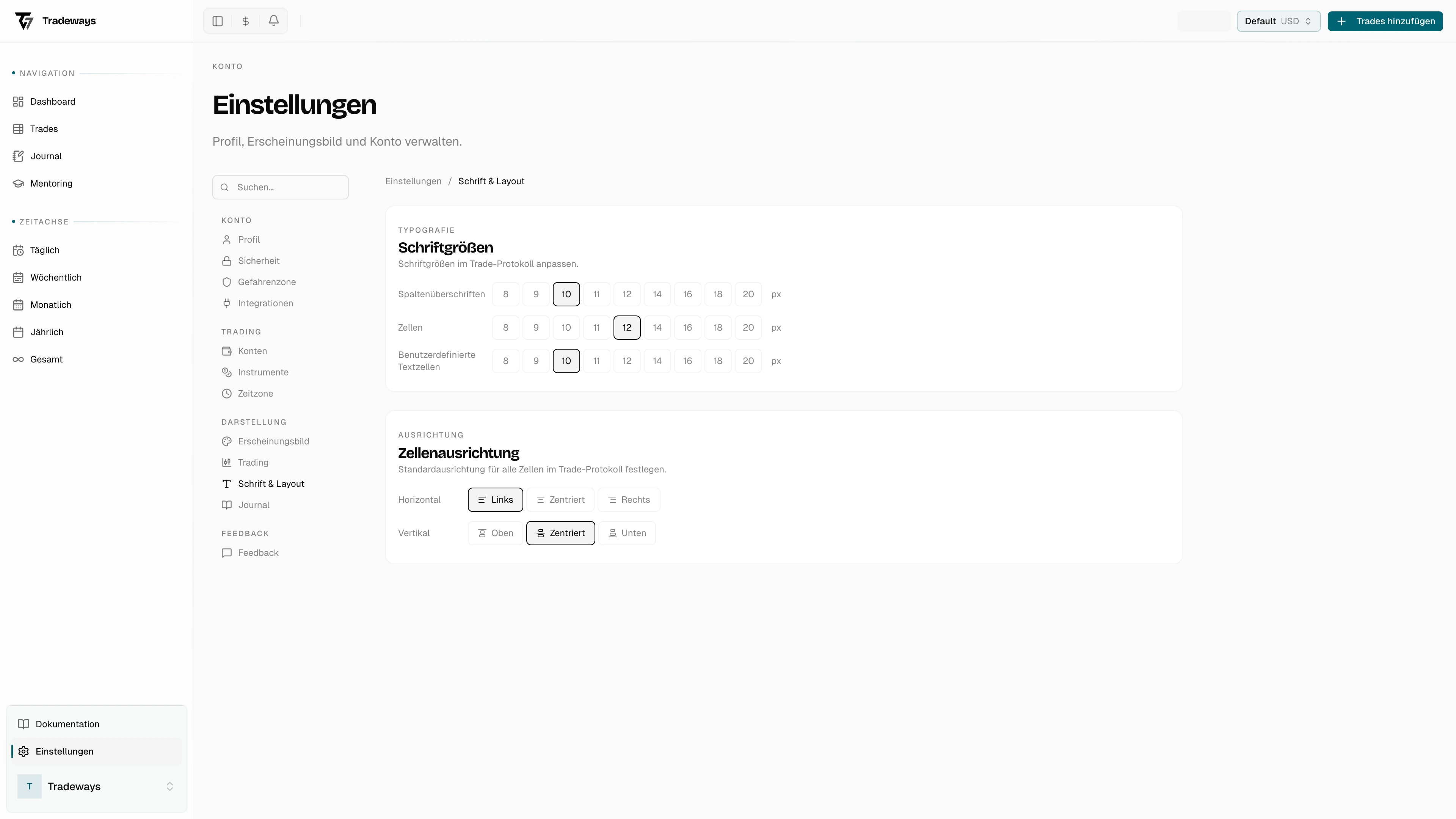The width and height of the screenshot is (1456, 819).
Task: Set vertical alignment to Unten
Action: 627,532
